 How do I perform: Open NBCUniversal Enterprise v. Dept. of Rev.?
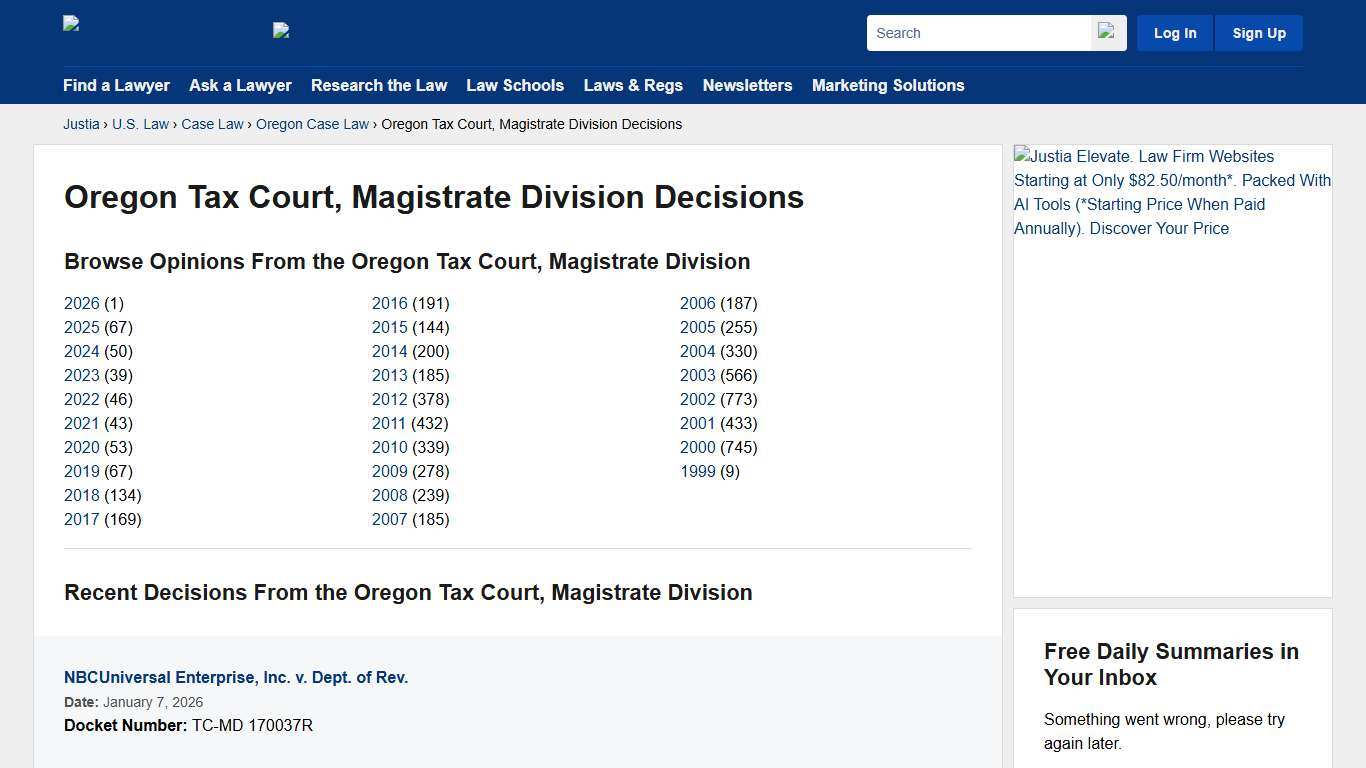[236, 677]
